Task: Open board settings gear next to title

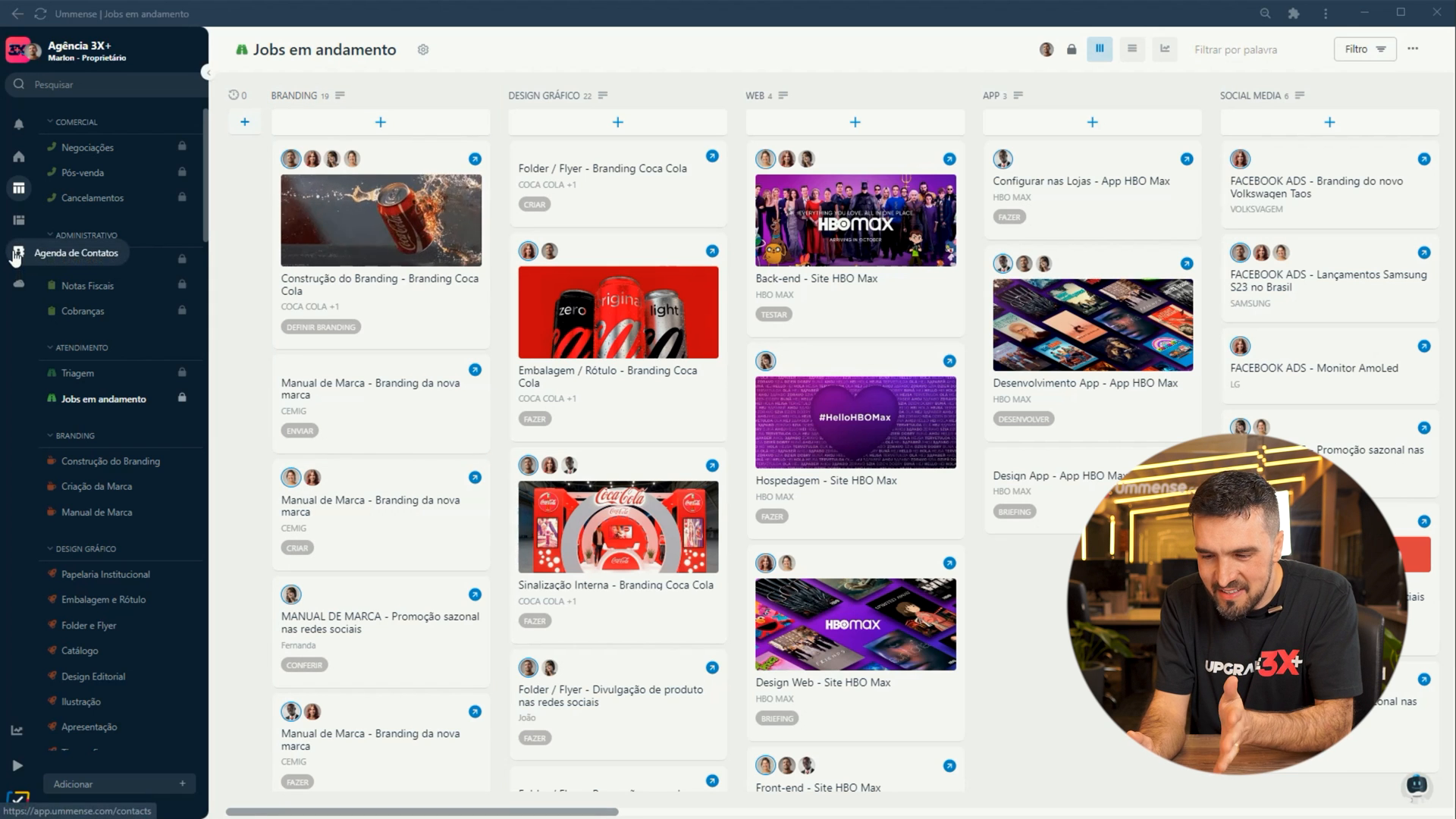Action: tap(423, 49)
